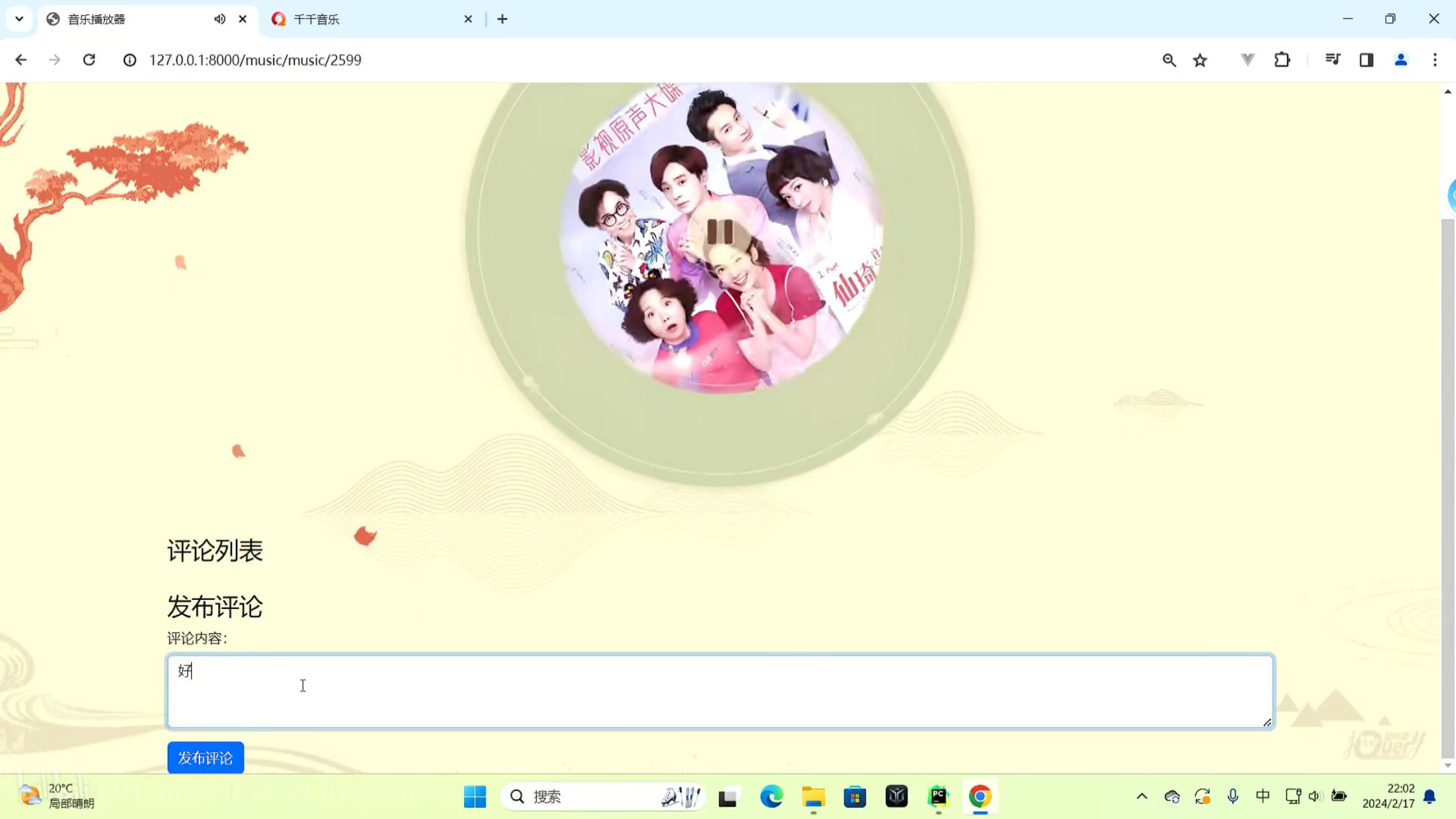The width and height of the screenshot is (1456, 819).
Task: Open Microsoft Store from taskbar
Action: (855, 796)
